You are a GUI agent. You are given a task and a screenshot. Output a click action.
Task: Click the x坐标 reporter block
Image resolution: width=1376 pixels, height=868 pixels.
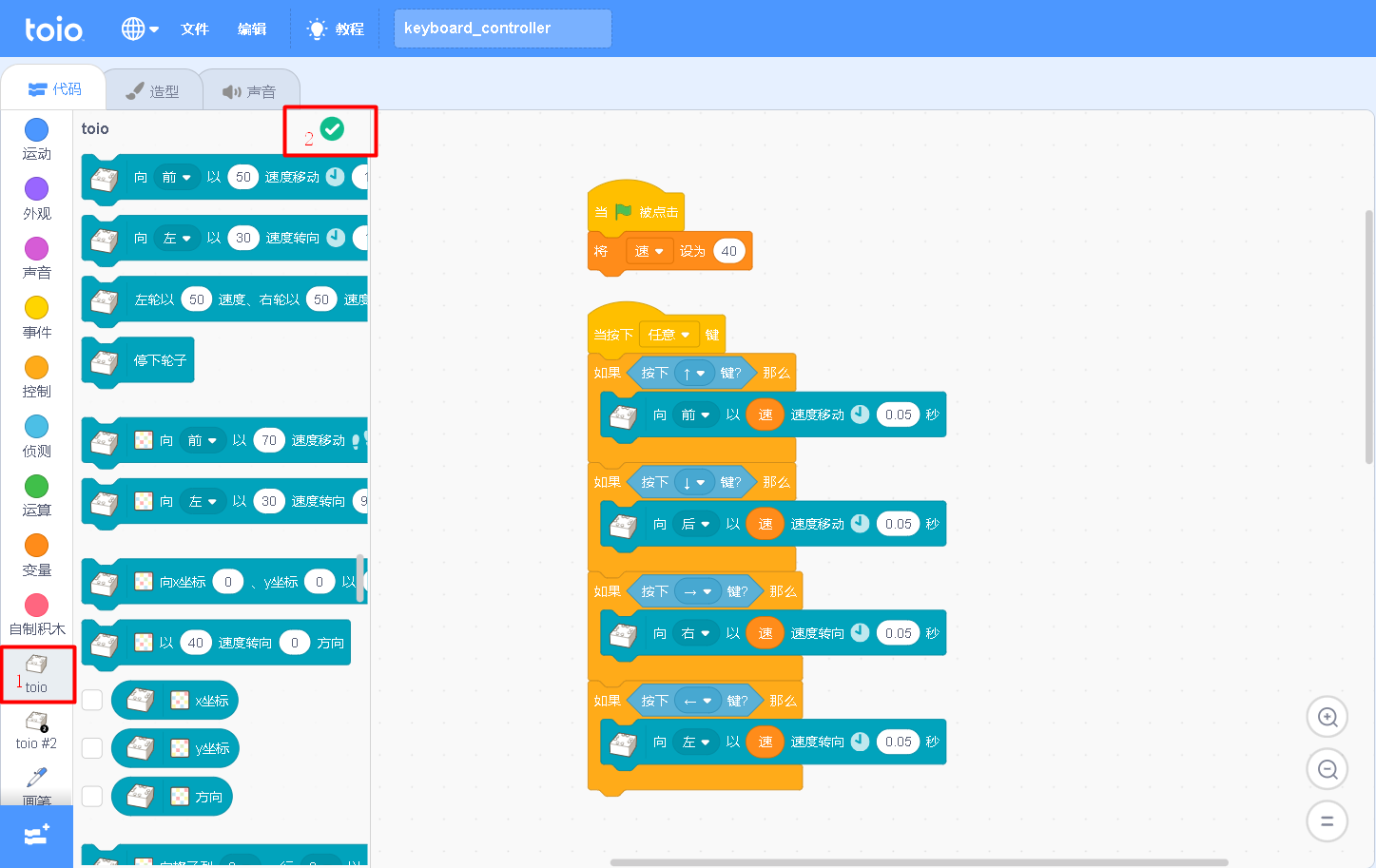click(x=175, y=701)
